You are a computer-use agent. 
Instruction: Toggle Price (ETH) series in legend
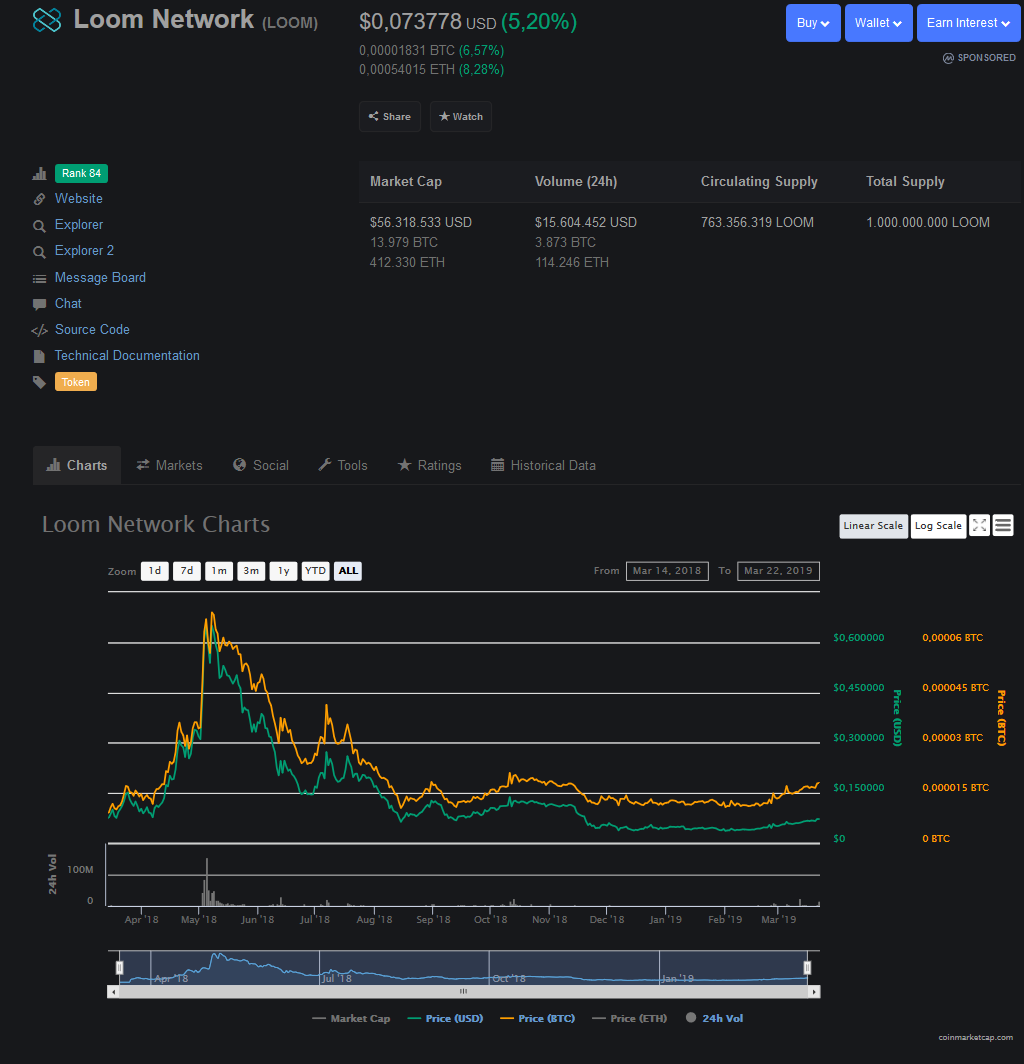pos(630,1019)
